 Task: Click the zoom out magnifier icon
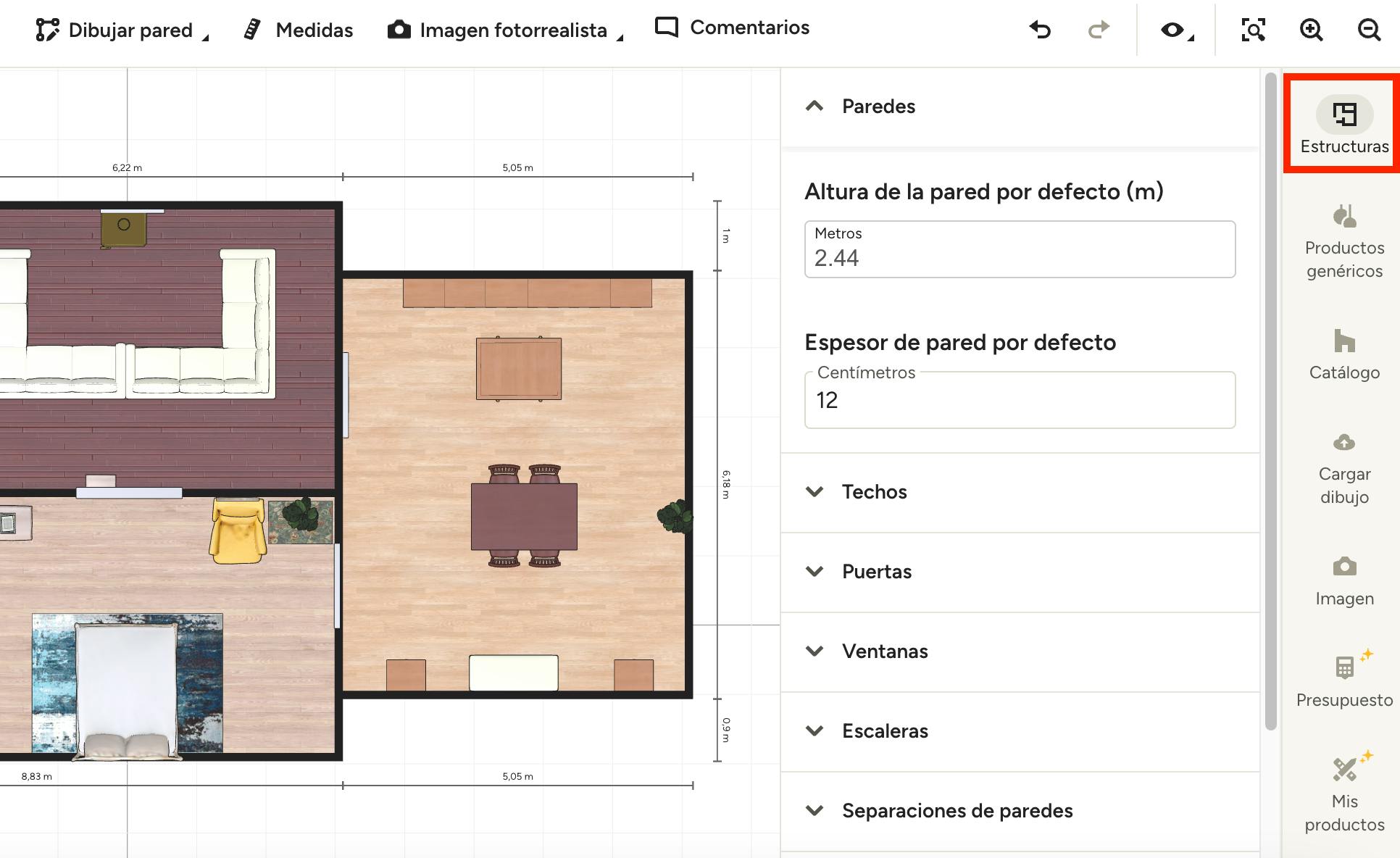1369,30
